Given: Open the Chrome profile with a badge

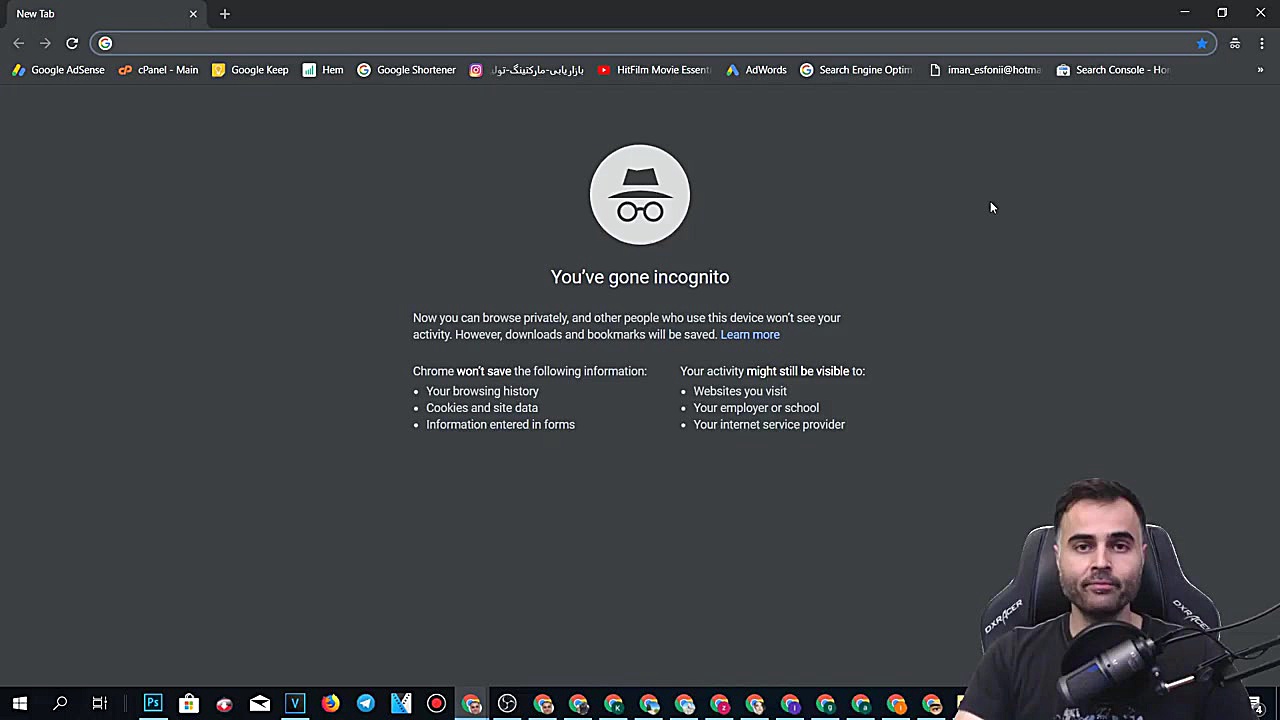Looking at the screenshot, I should (862, 704).
